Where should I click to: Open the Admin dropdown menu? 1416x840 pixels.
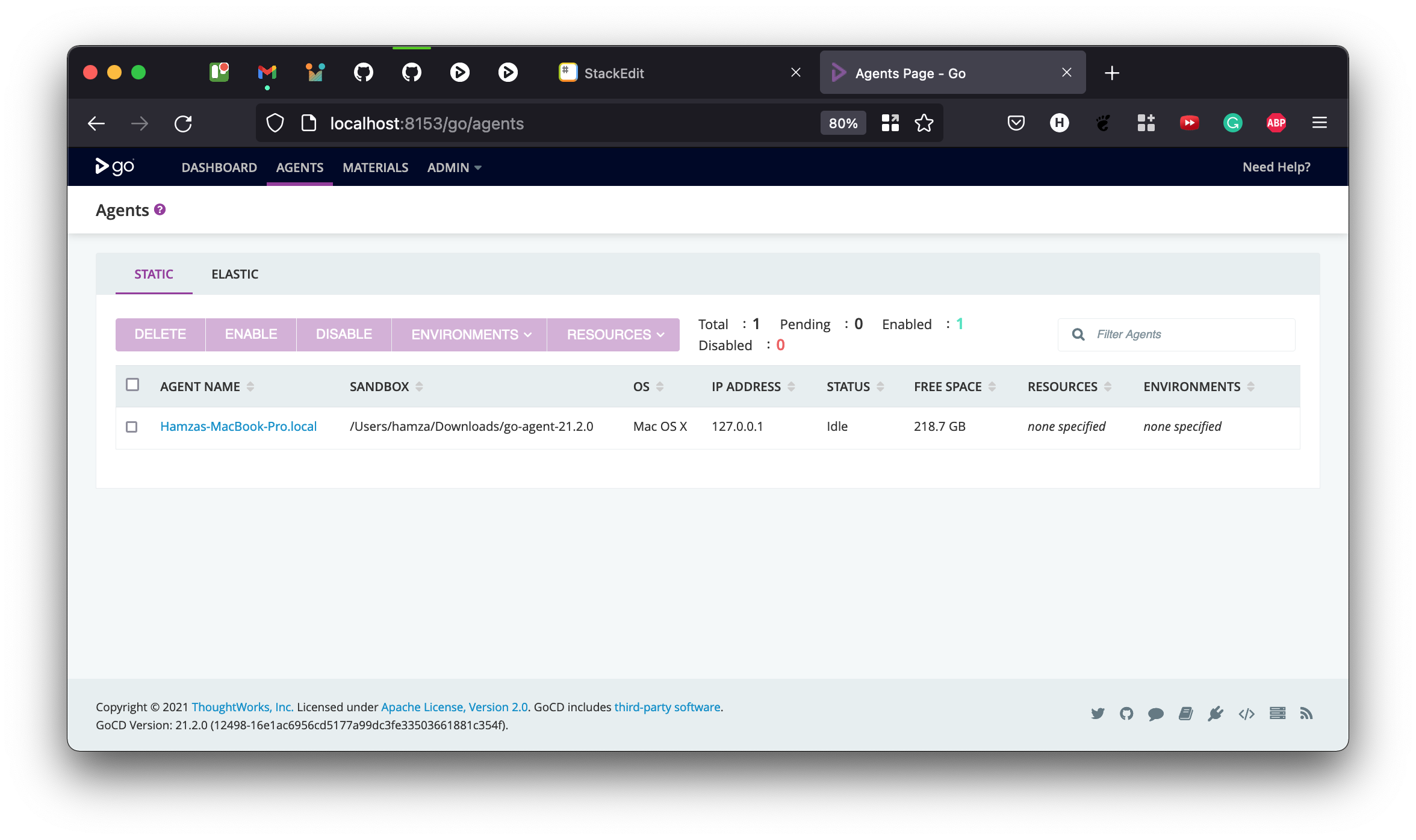454,167
